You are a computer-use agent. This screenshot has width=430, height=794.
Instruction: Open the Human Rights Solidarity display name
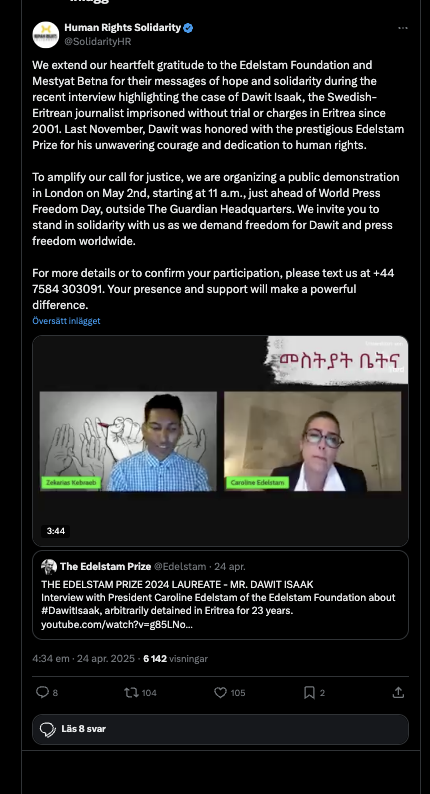pyautogui.click(x=123, y=27)
